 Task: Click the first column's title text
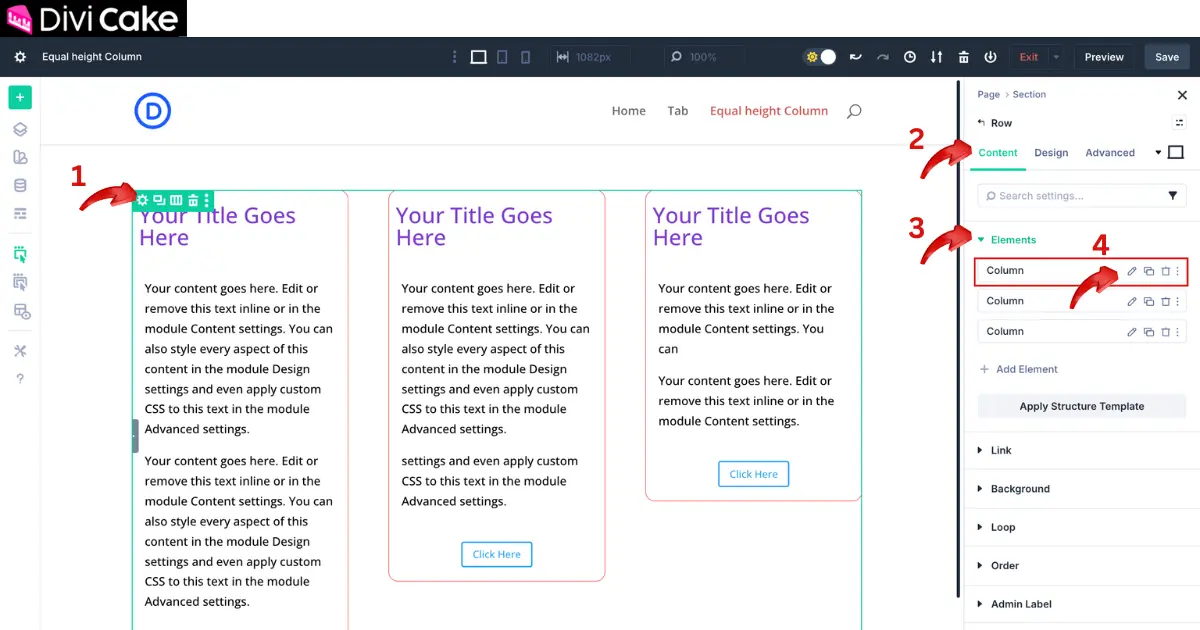[217, 227]
